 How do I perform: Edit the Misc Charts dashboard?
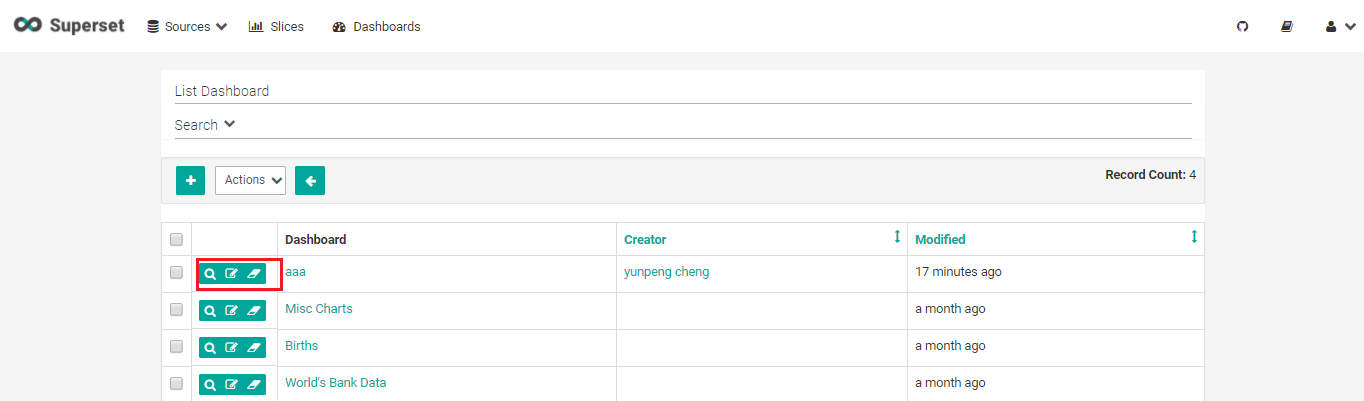tap(232, 310)
